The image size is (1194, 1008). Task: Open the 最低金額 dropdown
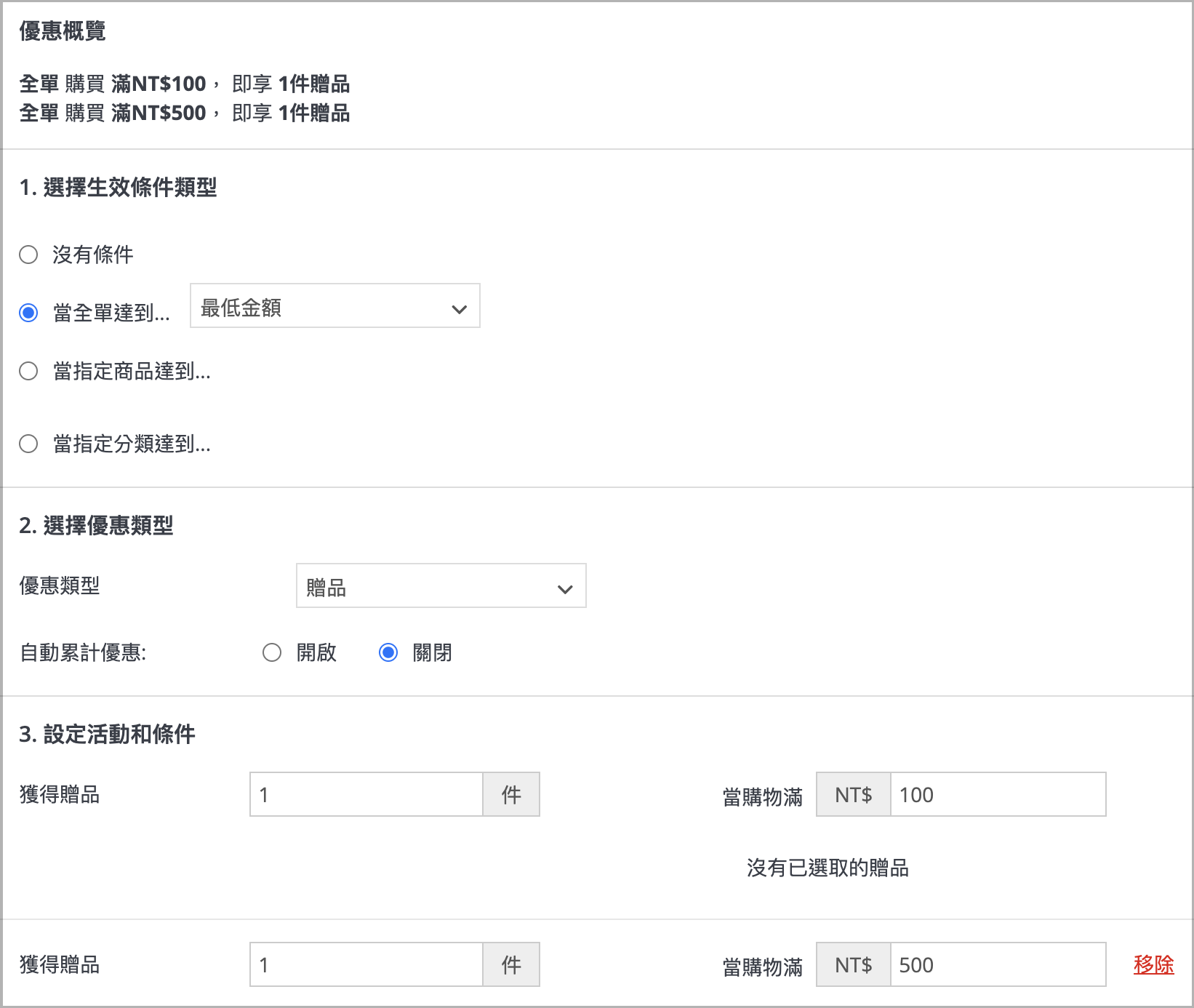click(x=335, y=305)
